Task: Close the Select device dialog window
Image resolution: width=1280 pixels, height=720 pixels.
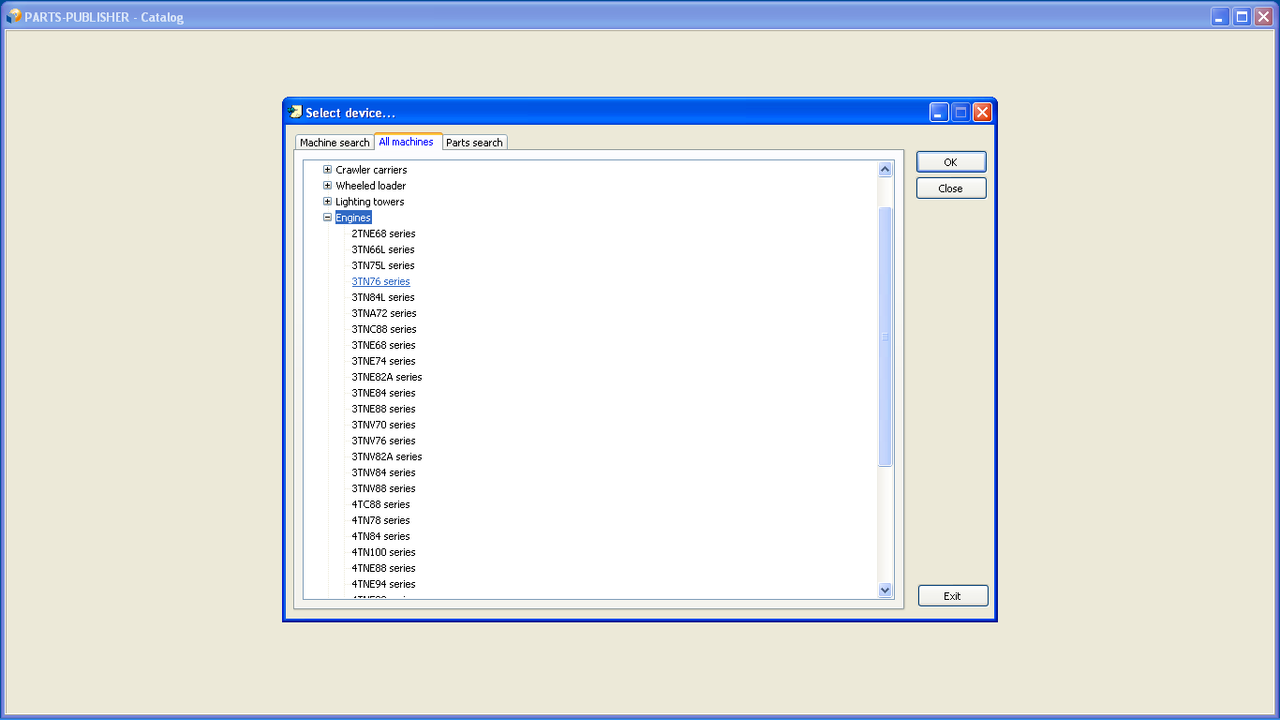Action: (982, 112)
